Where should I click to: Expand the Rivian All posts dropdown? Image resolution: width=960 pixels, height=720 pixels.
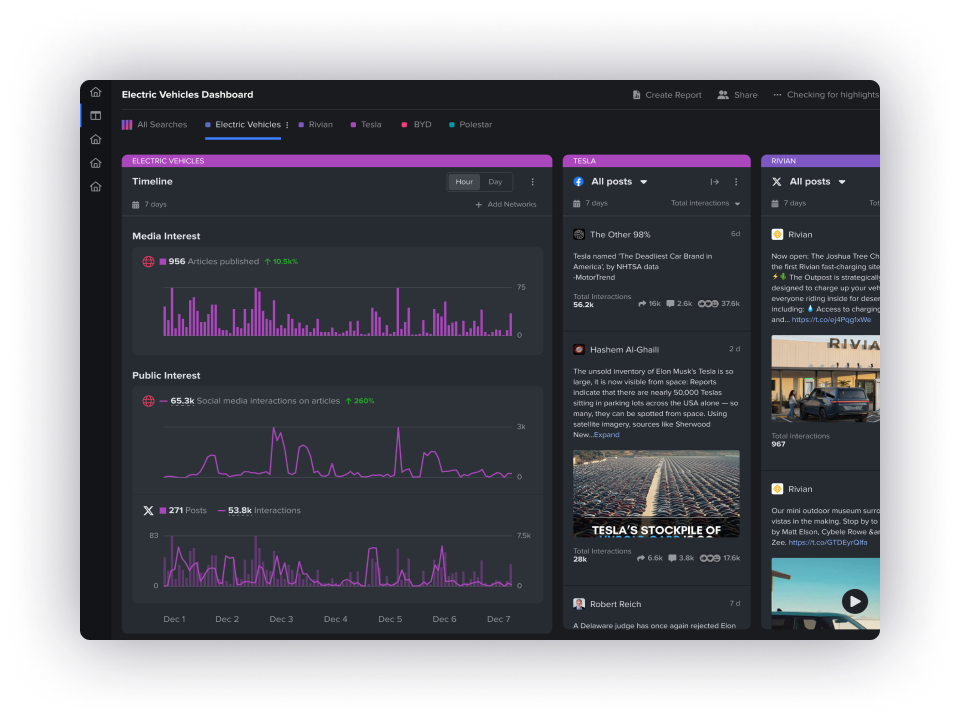(x=842, y=182)
